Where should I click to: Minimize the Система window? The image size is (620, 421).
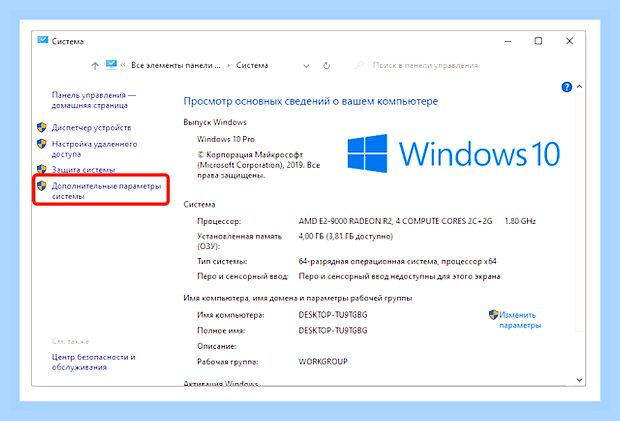(x=508, y=41)
